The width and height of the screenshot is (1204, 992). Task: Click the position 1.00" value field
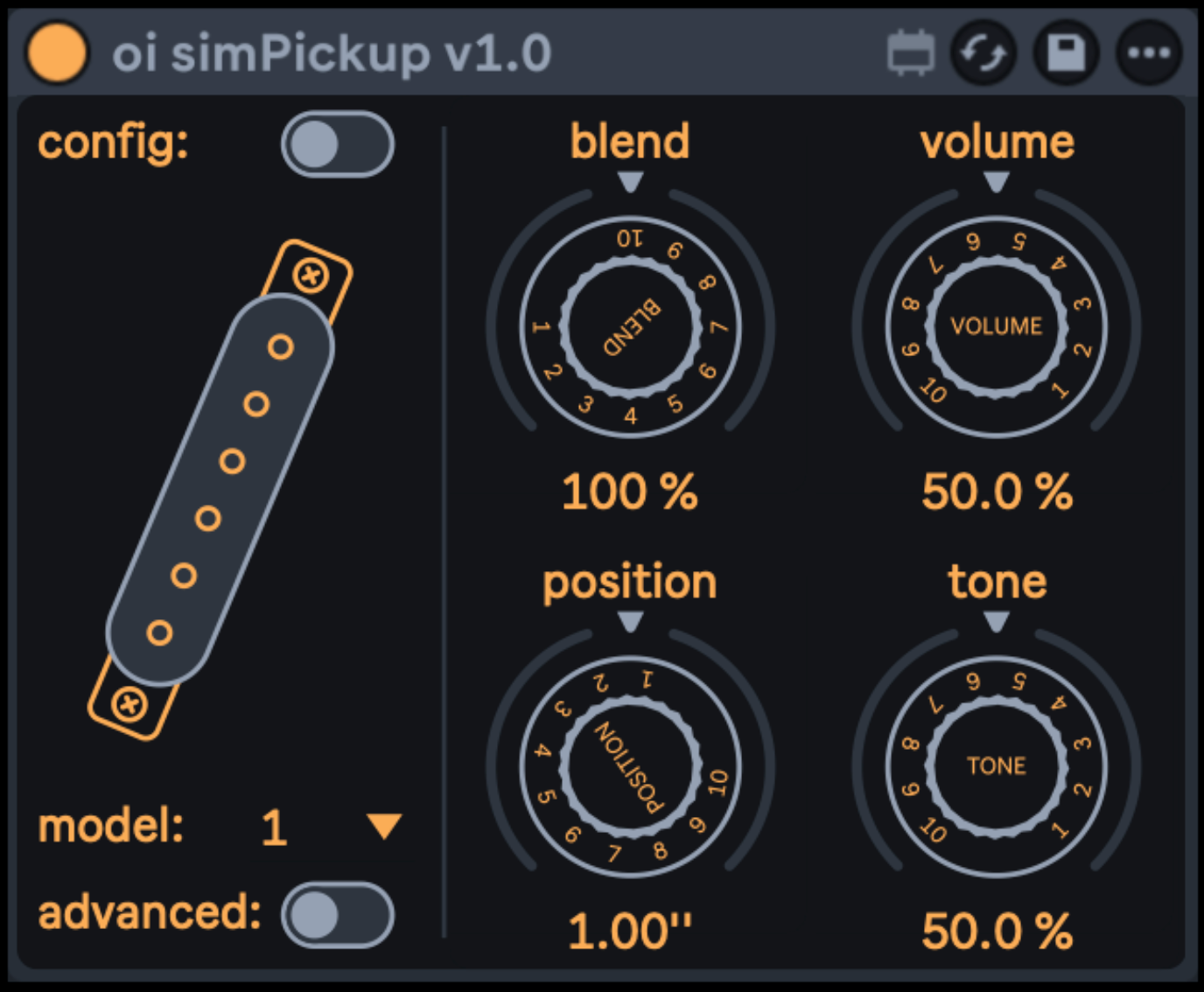pos(630,932)
